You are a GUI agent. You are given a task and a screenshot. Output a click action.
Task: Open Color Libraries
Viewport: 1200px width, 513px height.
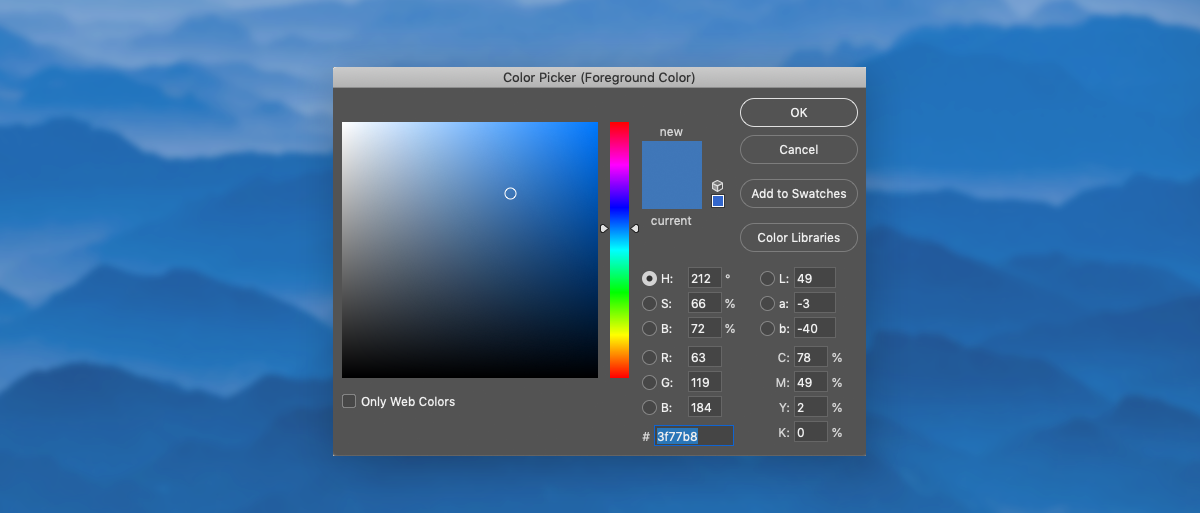(798, 238)
